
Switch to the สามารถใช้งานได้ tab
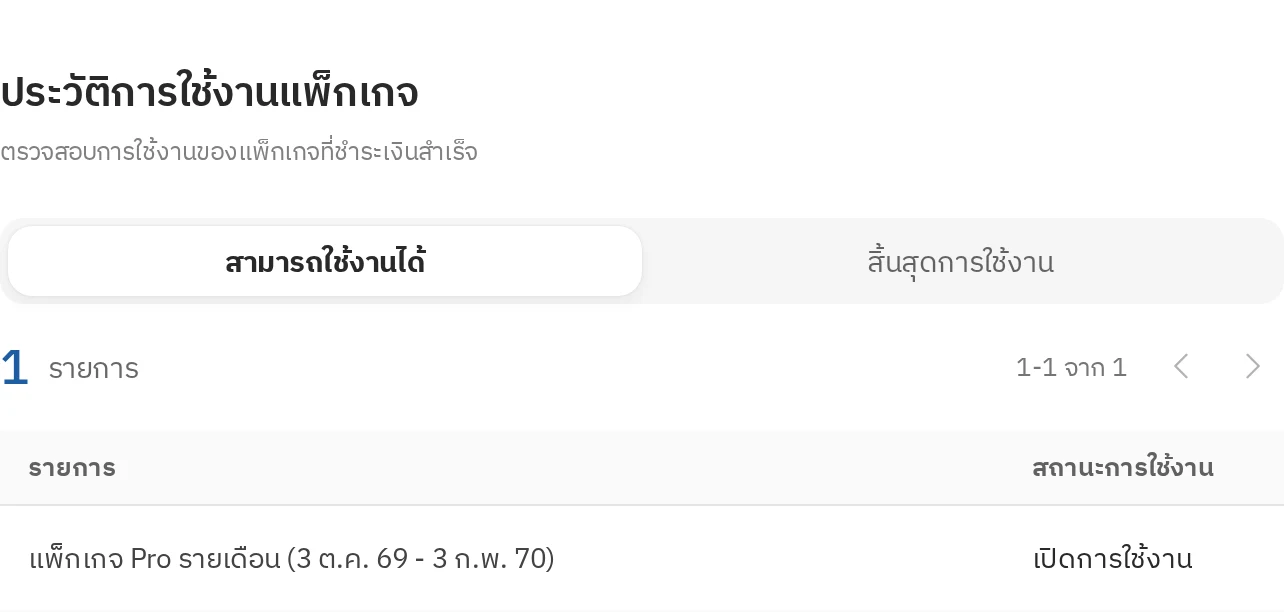[x=325, y=262]
